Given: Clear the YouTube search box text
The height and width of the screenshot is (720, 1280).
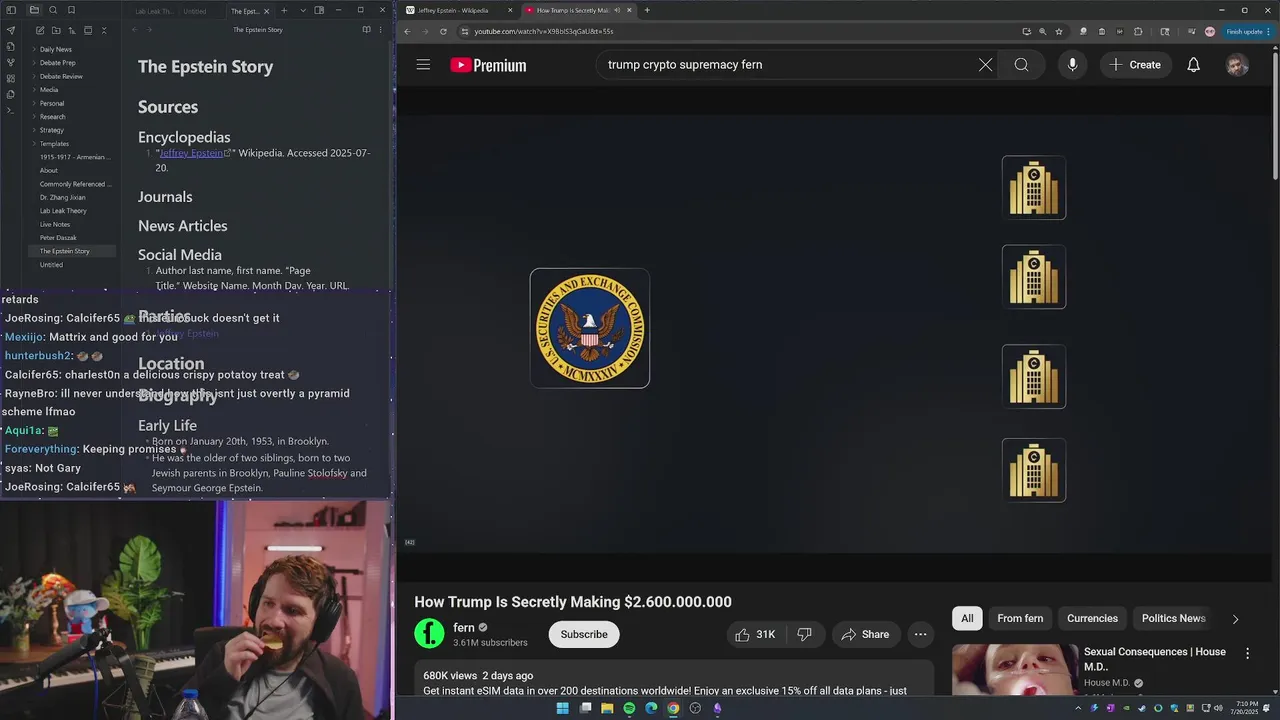Looking at the screenshot, I should click(985, 65).
